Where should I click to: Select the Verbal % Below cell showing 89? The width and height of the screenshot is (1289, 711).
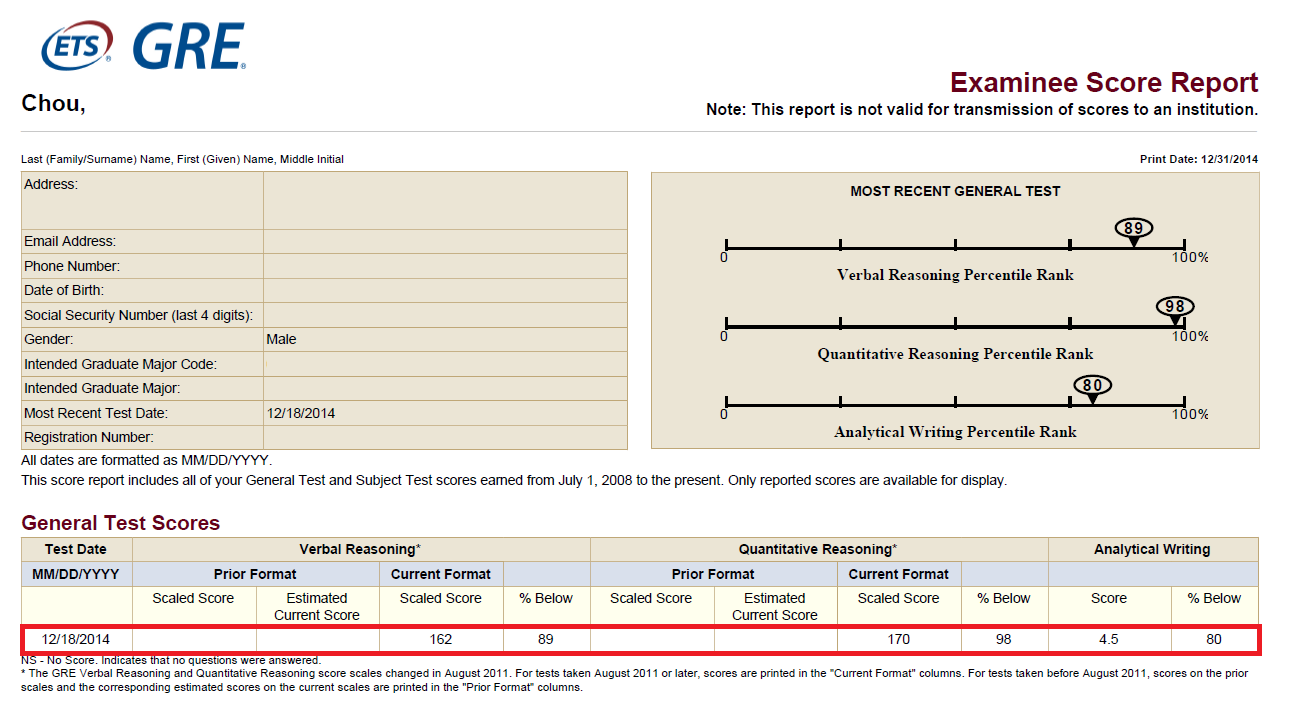coord(546,639)
